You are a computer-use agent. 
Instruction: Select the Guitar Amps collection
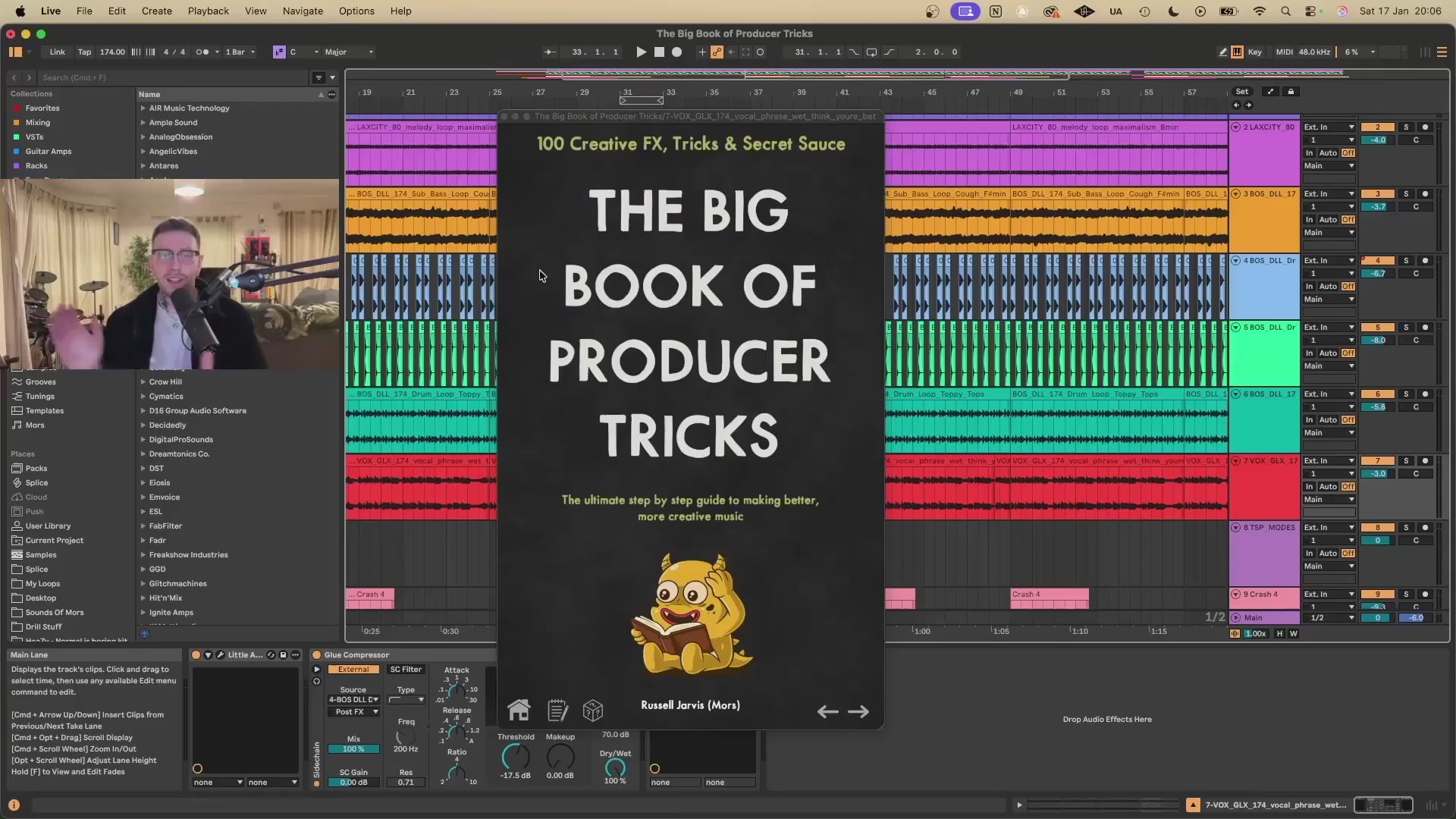(49, 152)
